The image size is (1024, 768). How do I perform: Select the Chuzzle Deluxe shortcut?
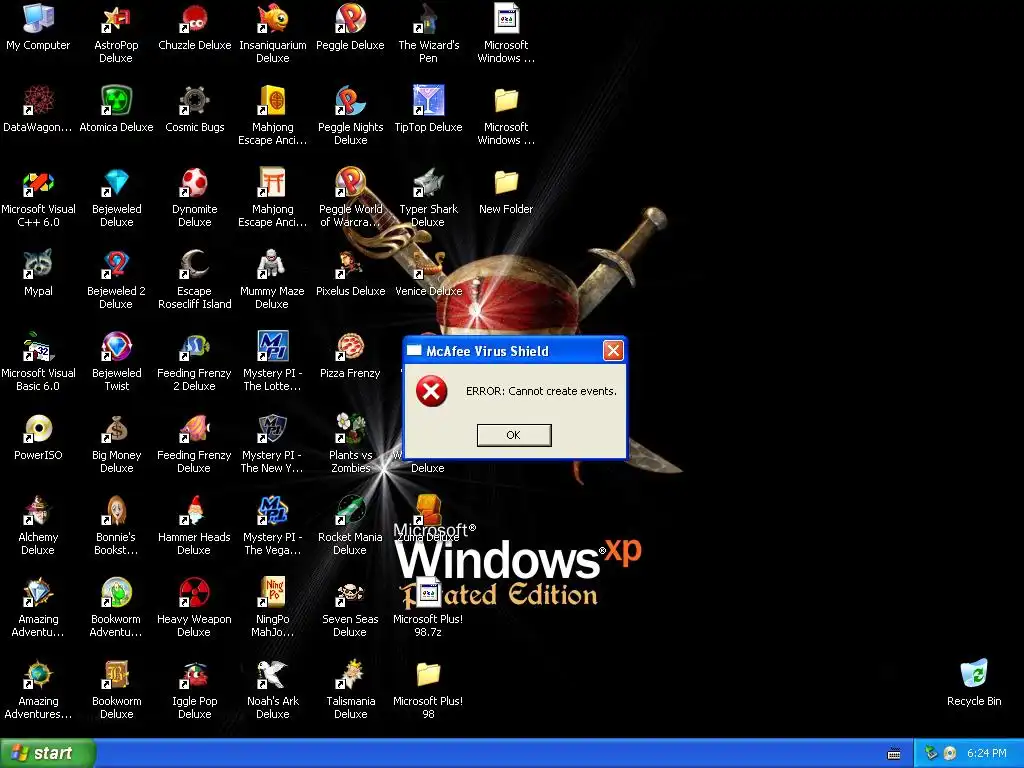click(x=194, y=19)
